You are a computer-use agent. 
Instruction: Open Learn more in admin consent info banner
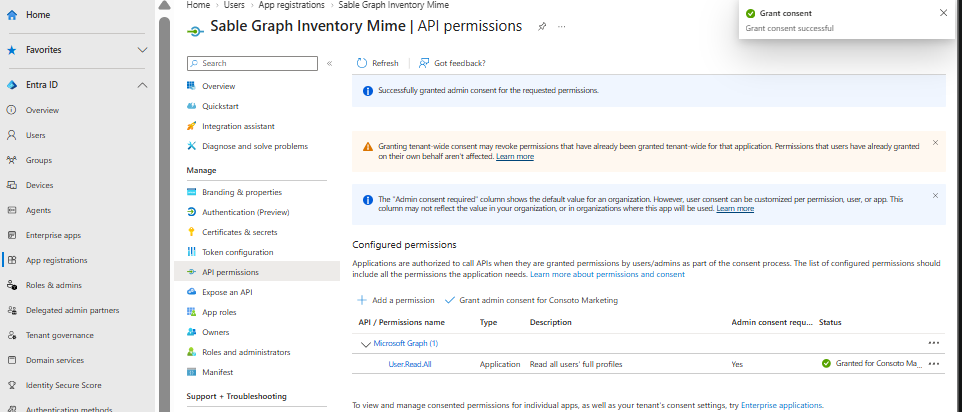(x=735, y=209)
